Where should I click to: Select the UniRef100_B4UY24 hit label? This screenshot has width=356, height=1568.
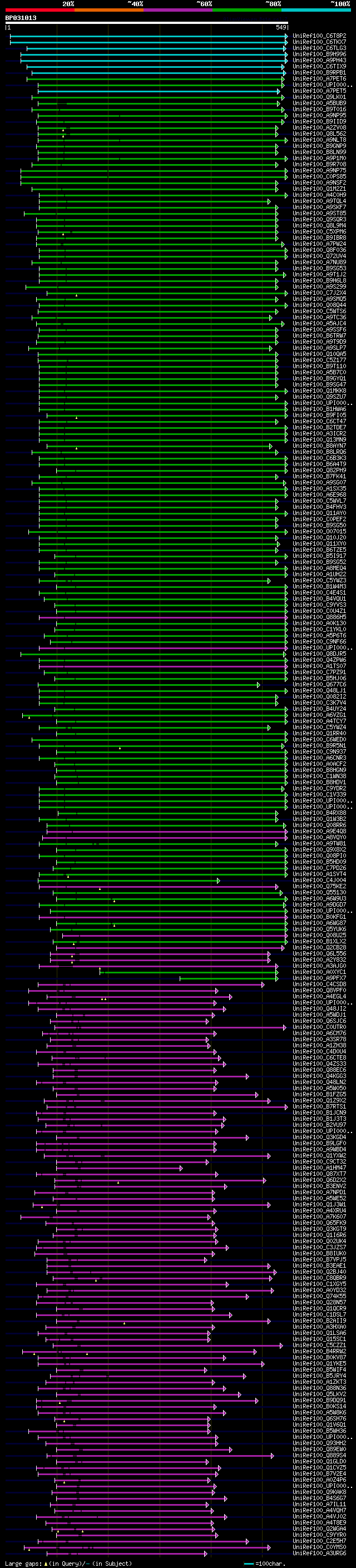tap(319, 709)
